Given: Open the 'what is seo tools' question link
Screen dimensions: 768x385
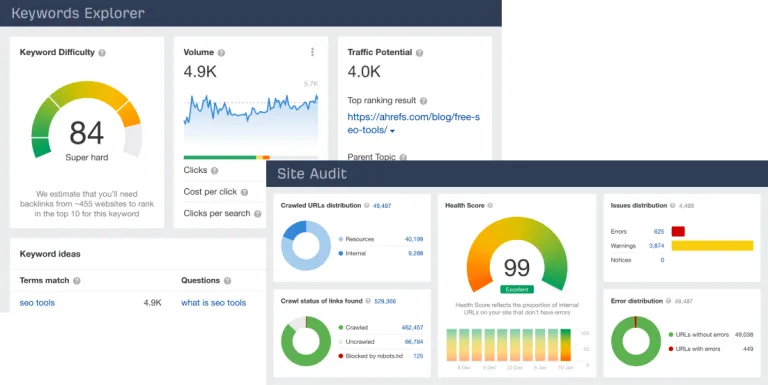Looking at the screenshot, I should coord(214,303).
